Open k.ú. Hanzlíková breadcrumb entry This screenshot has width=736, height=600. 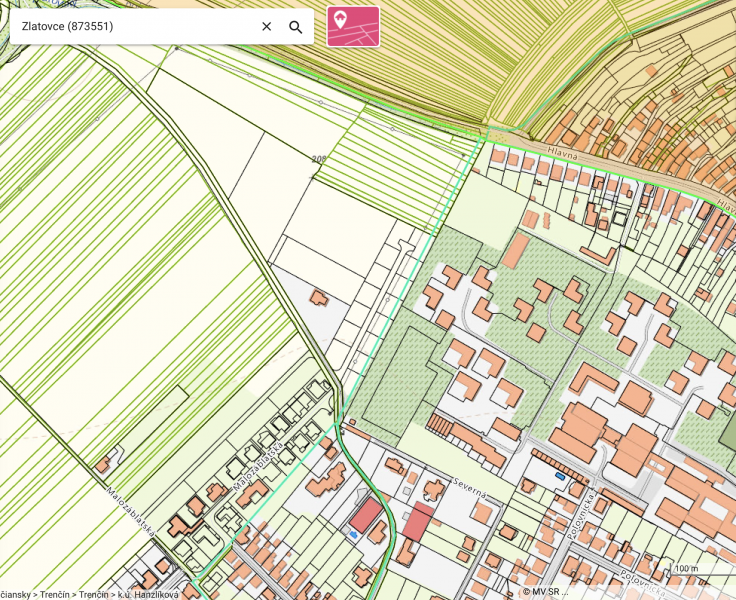pos(148,595)
